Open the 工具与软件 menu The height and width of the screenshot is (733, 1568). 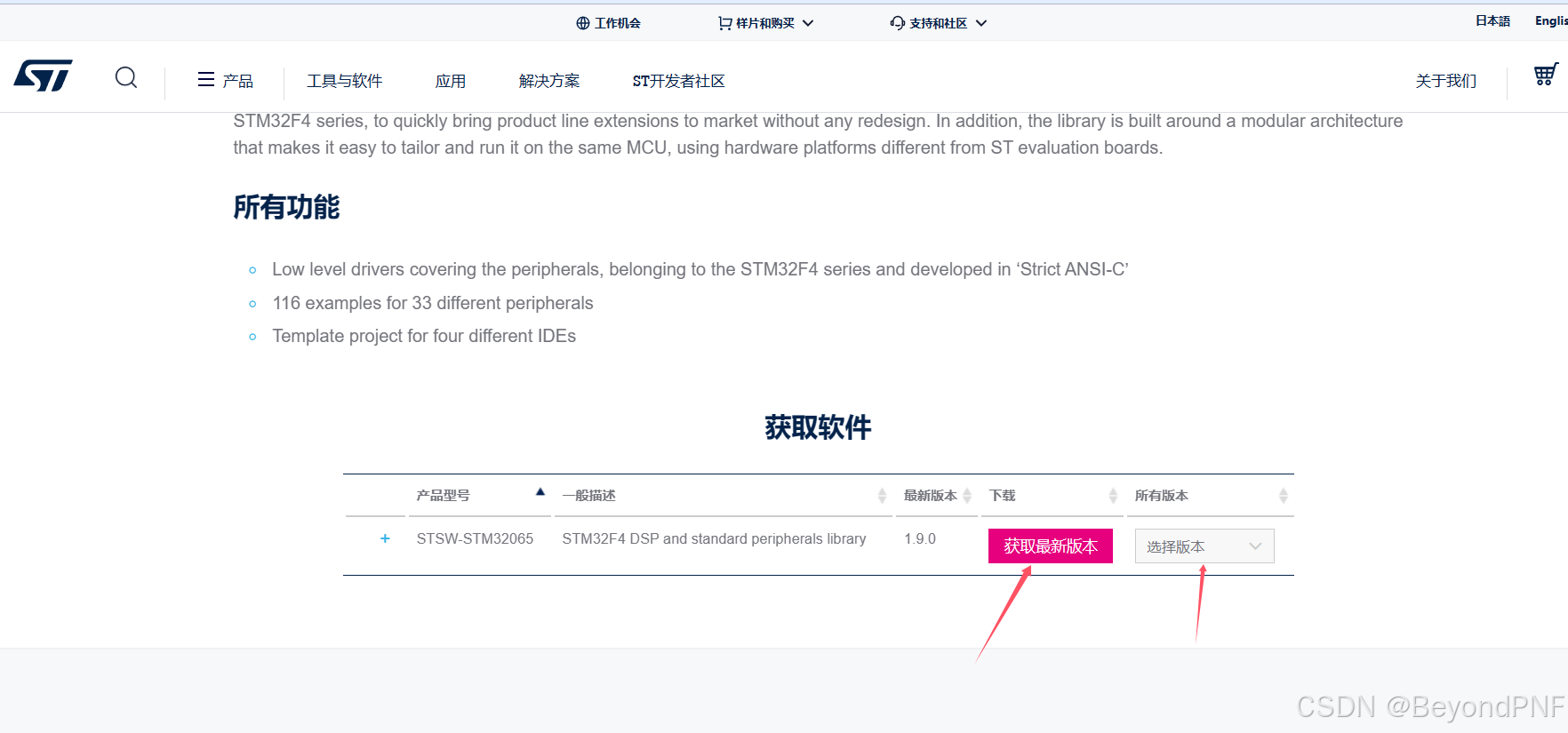tap(345, 81)
